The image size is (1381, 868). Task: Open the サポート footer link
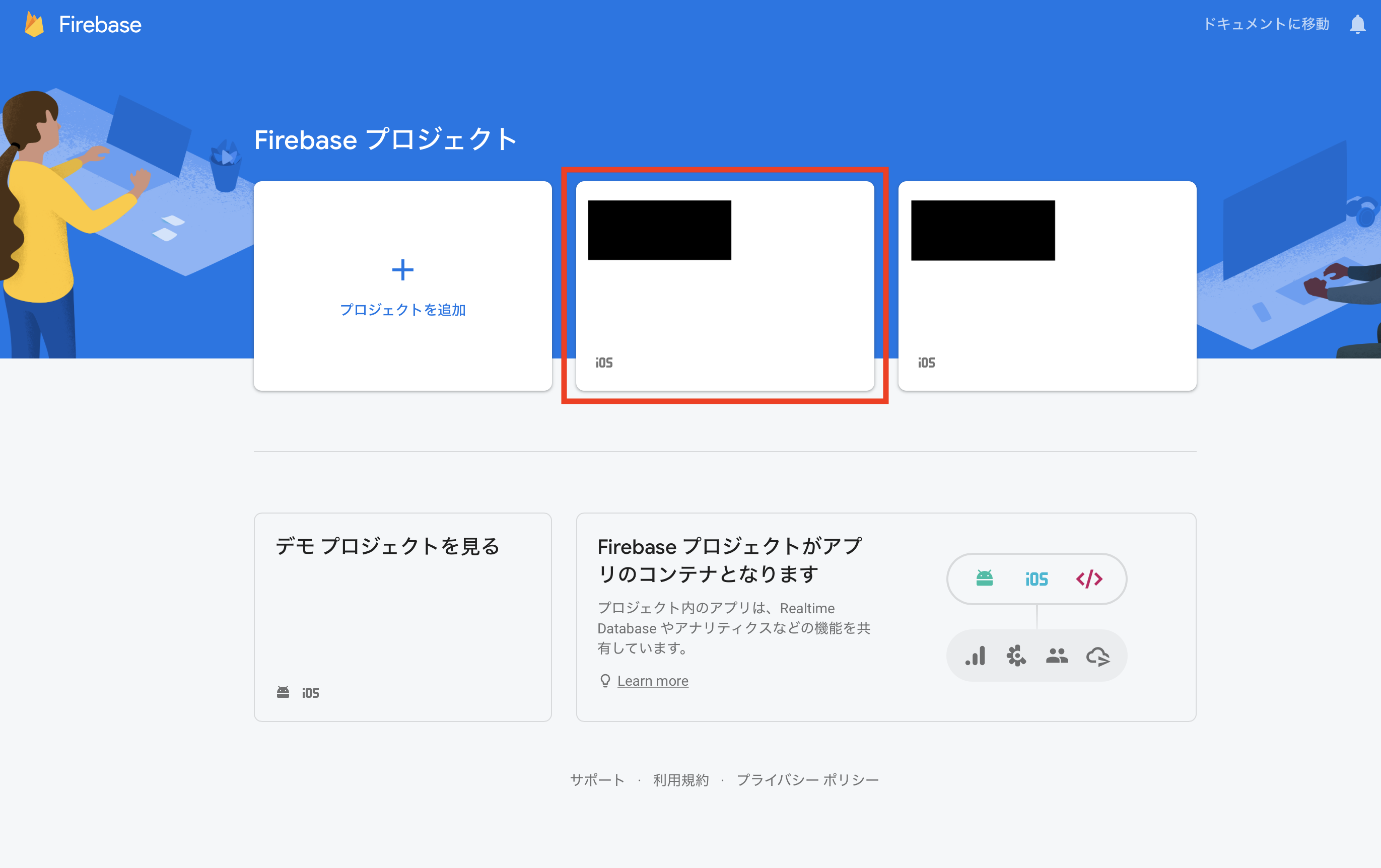click(x=597, y=780)
